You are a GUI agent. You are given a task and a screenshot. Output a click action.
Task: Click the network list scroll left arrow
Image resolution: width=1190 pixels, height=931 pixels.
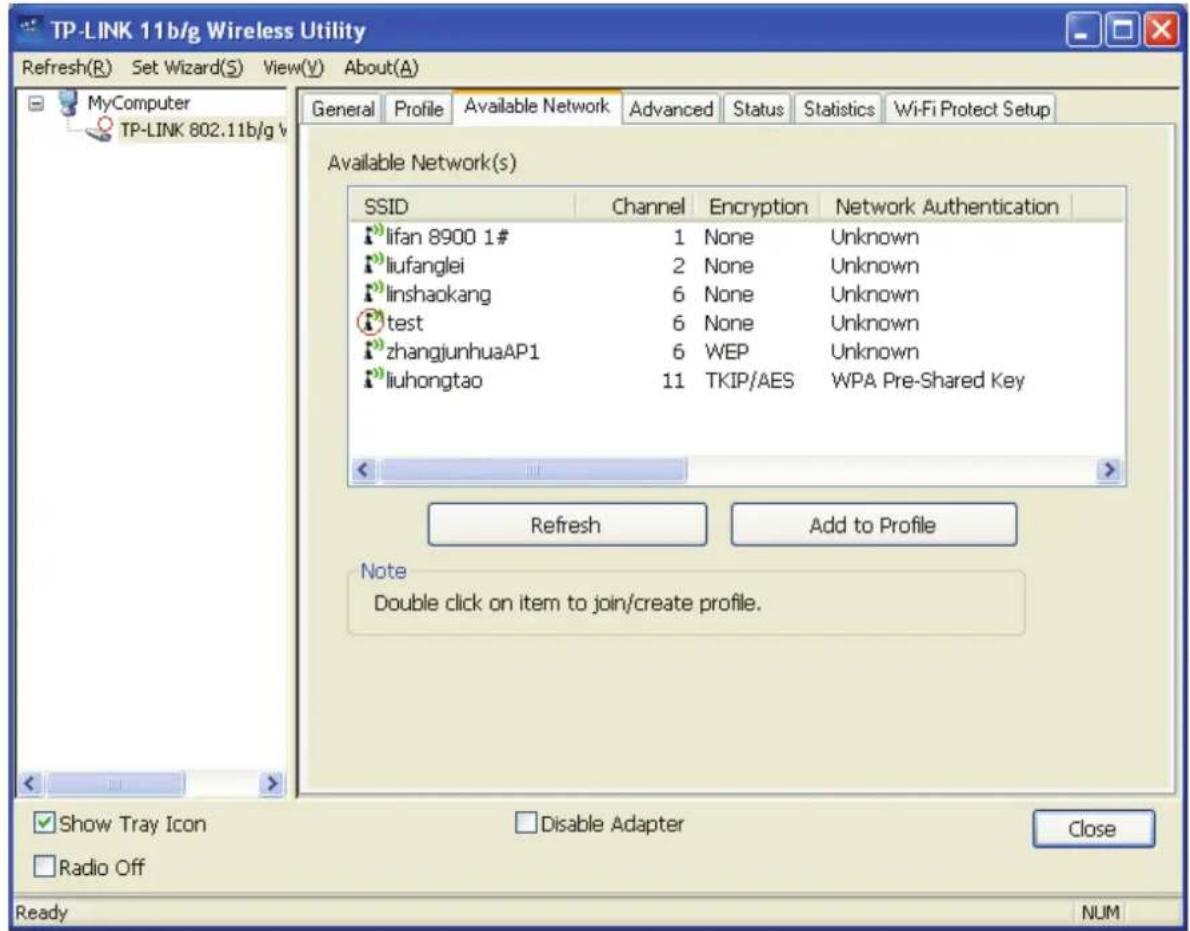coord(363,470)
